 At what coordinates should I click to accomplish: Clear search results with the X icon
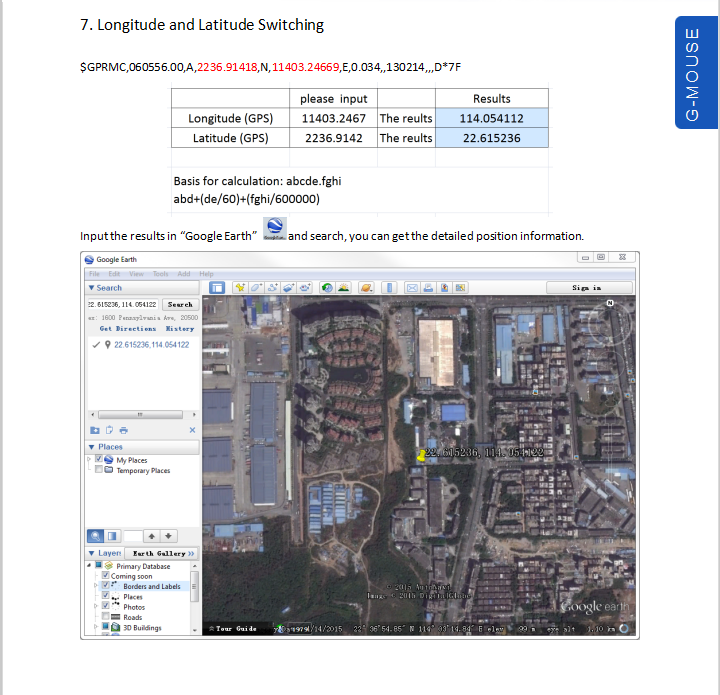192,430
